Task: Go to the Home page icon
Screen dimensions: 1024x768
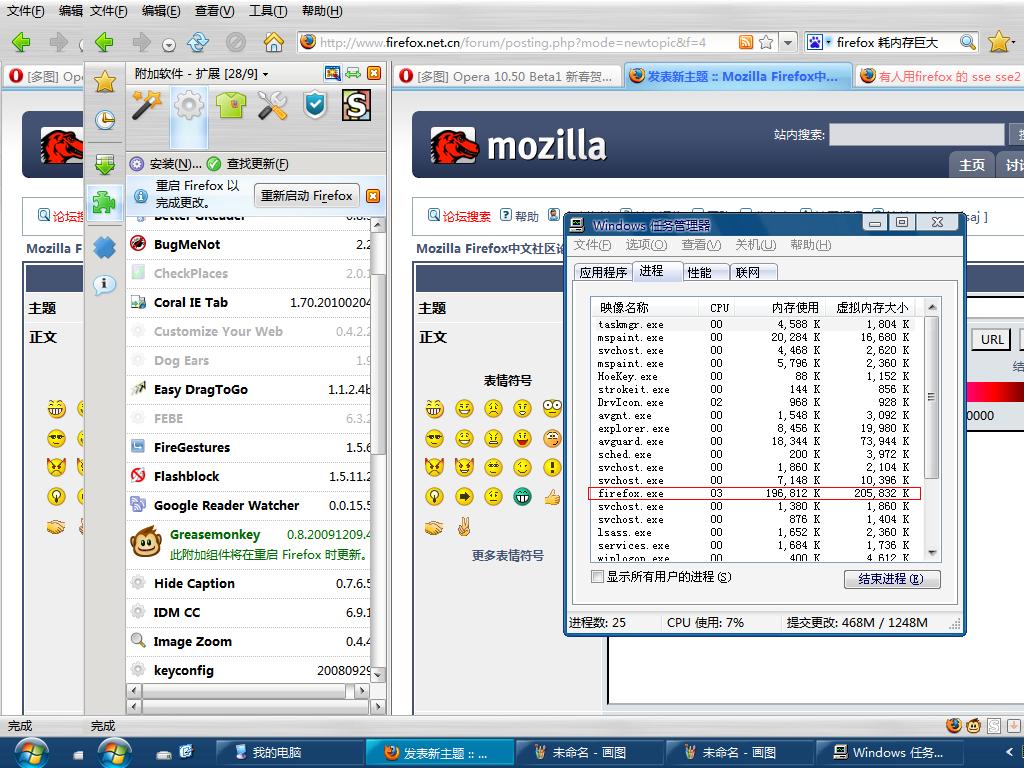Action: 274,43
